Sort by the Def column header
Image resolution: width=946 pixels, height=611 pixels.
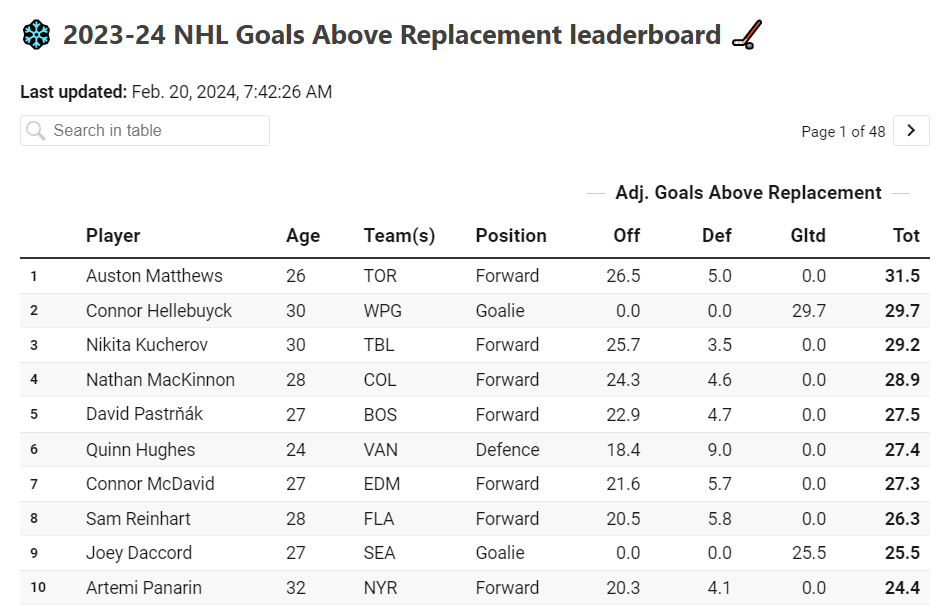[718, 236]
